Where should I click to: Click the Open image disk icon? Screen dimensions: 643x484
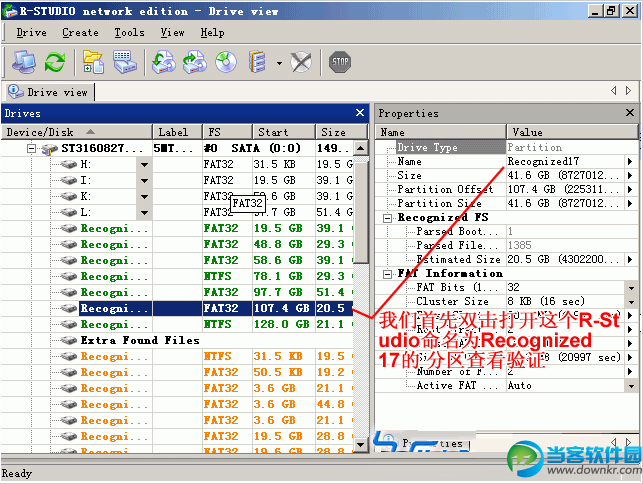(194, 62)
